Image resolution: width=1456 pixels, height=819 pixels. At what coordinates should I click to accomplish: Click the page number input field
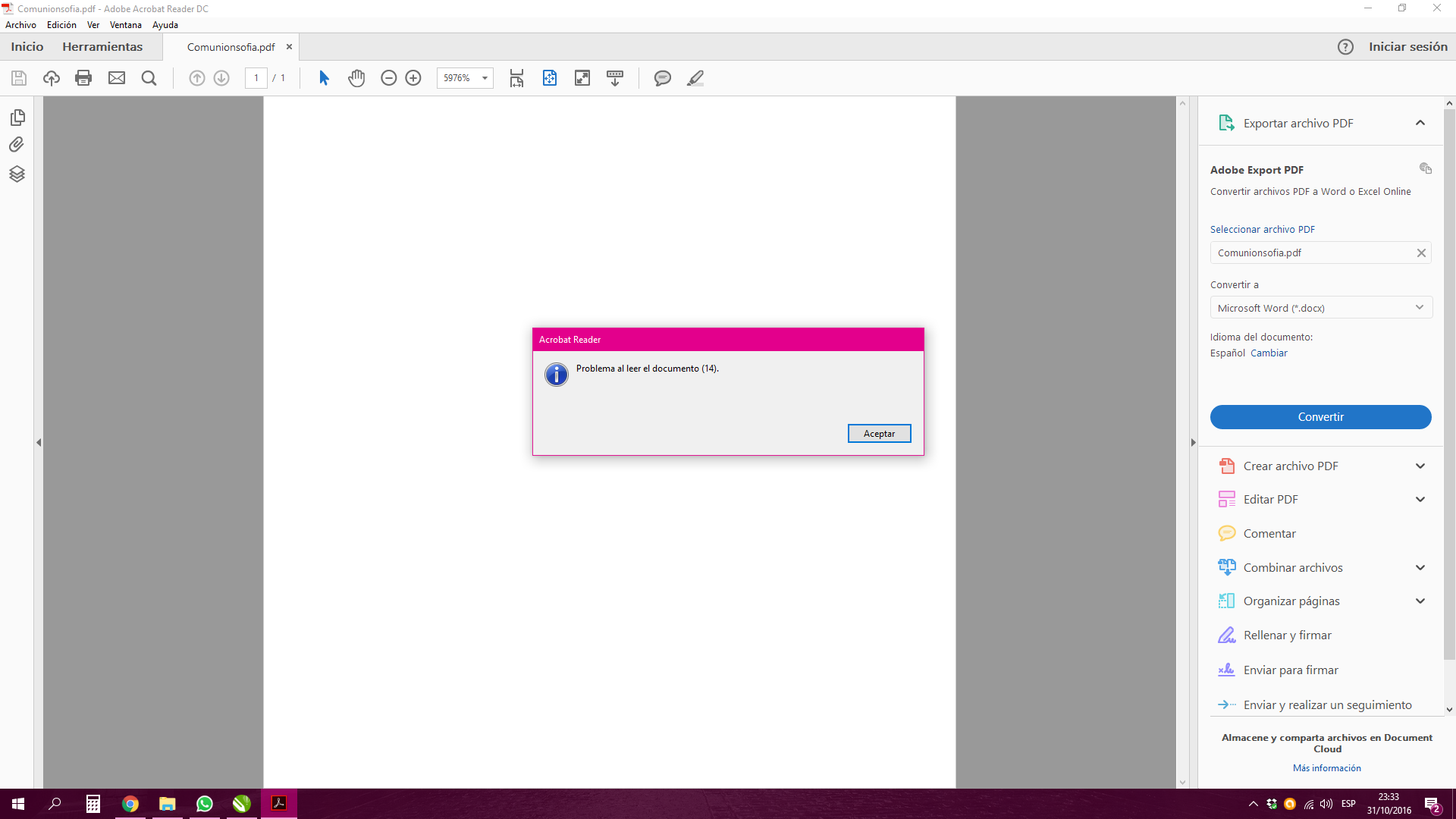point(256,78)
